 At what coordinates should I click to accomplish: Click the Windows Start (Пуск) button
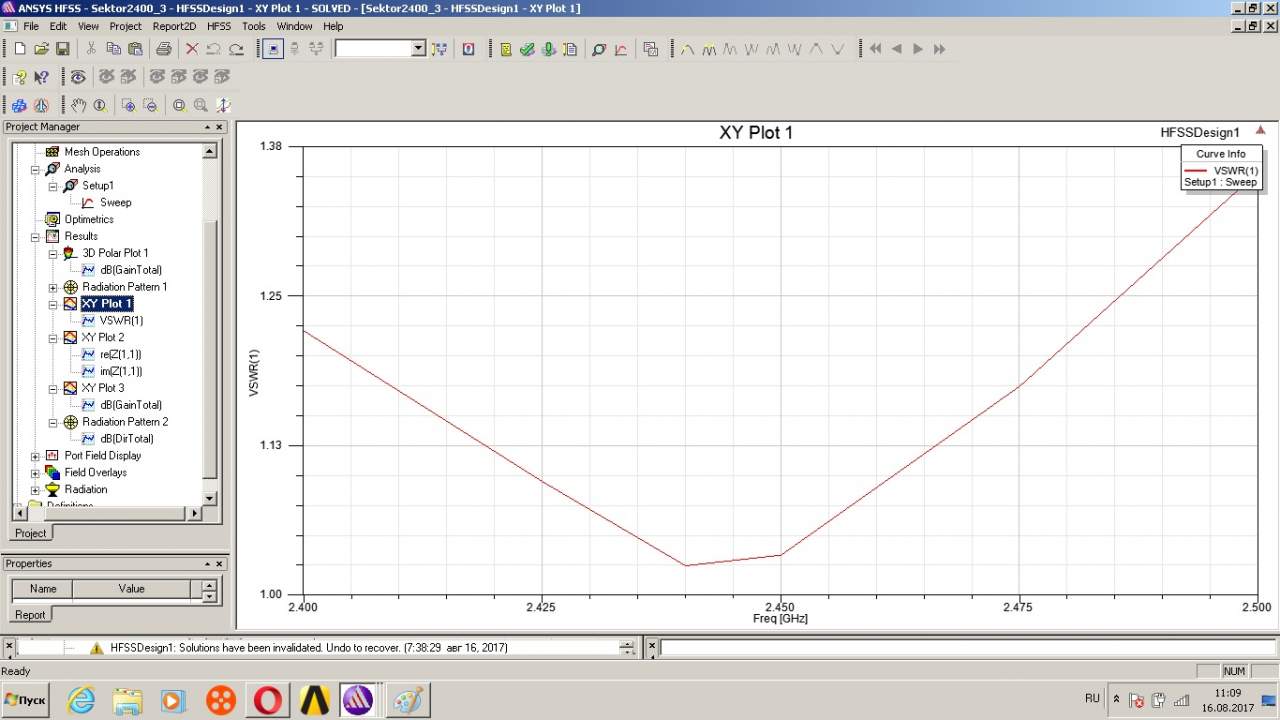point(27,700)
